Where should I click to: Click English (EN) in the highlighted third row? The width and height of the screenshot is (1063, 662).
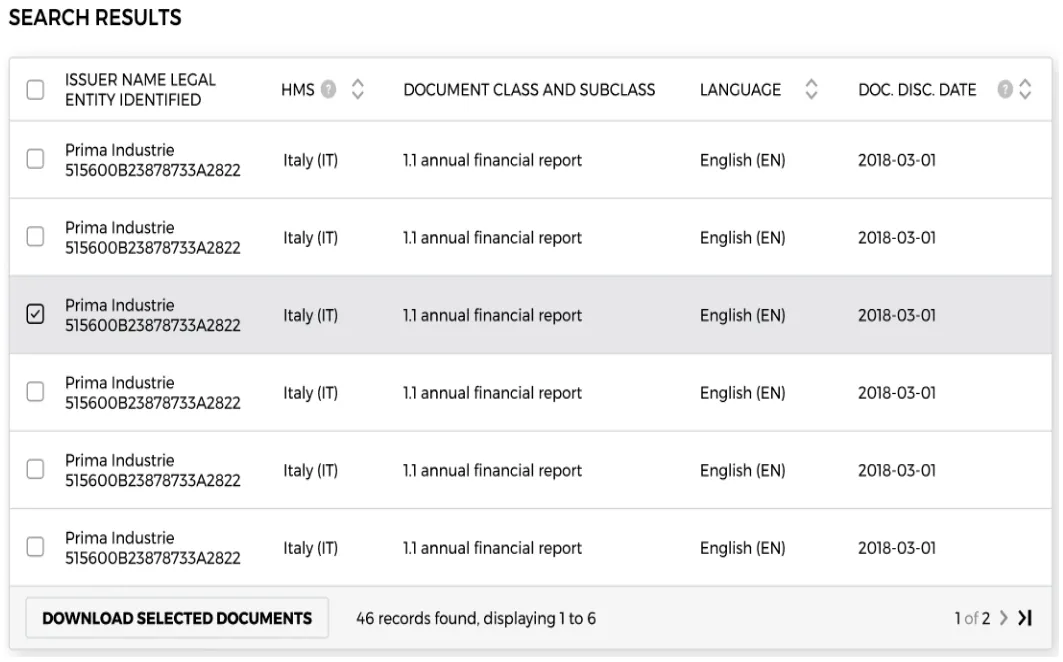click(x=742, y=315)
